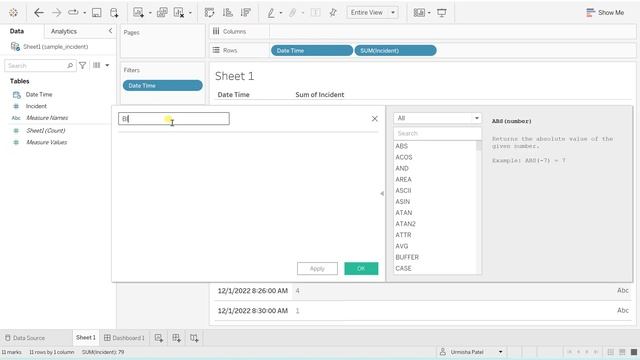Screen dimensions: 640x360
Task: Click the new worksheet tab icon
Action: pos(158,338)
